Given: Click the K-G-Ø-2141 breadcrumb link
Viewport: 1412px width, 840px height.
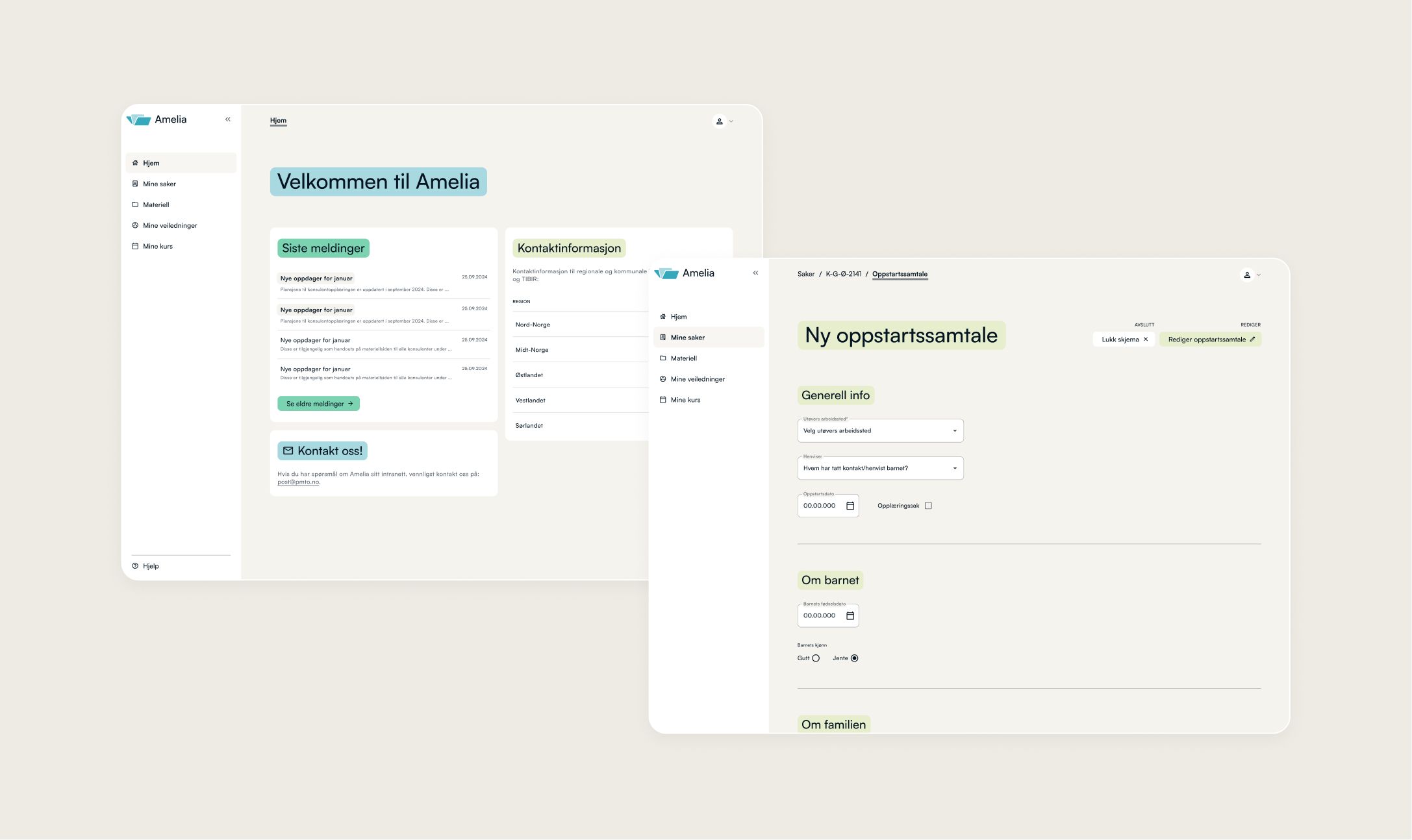Looking at the screenshot, I should 843,274.
